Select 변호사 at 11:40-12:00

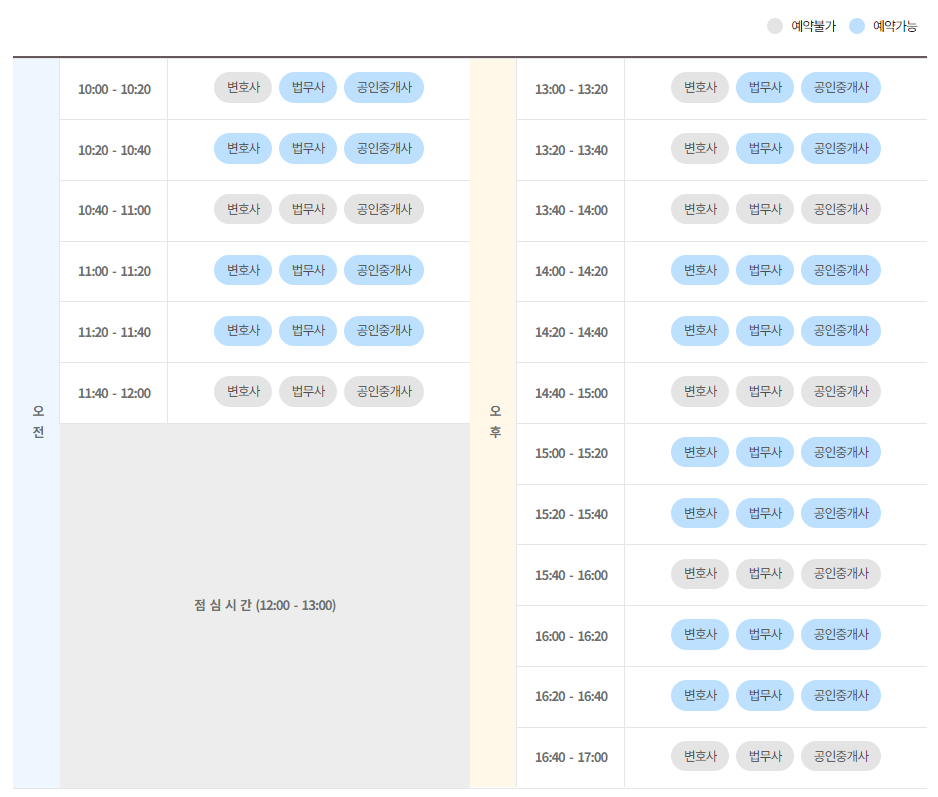[x=243, y=391]
